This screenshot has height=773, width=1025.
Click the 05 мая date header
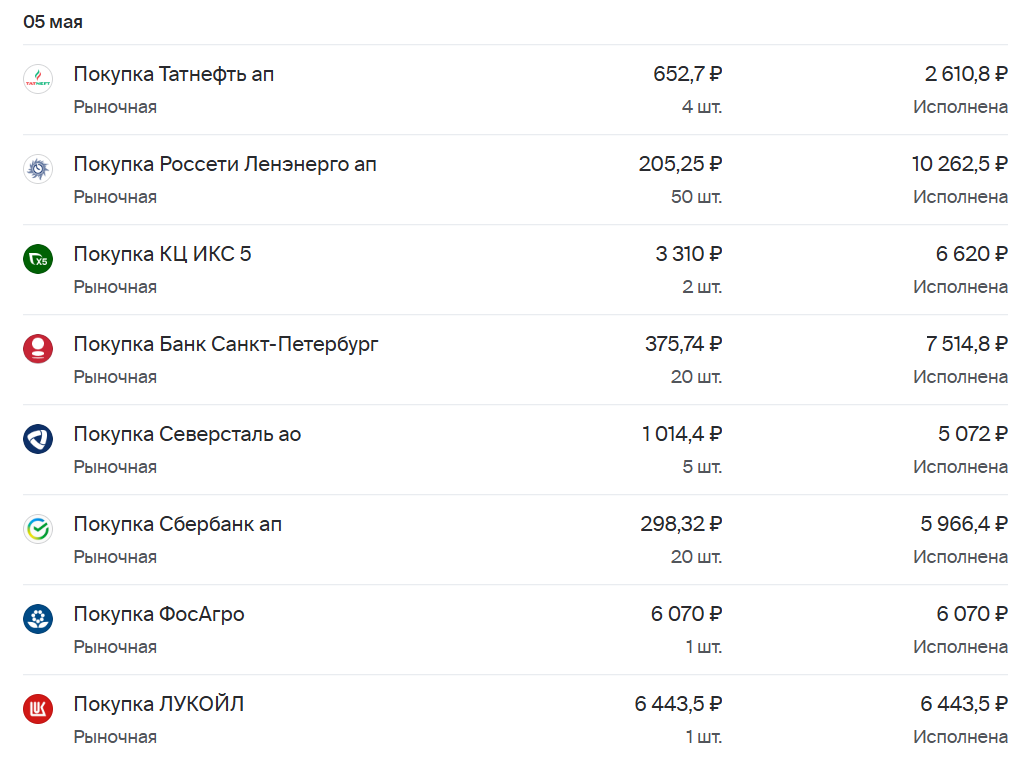point(53,22)
